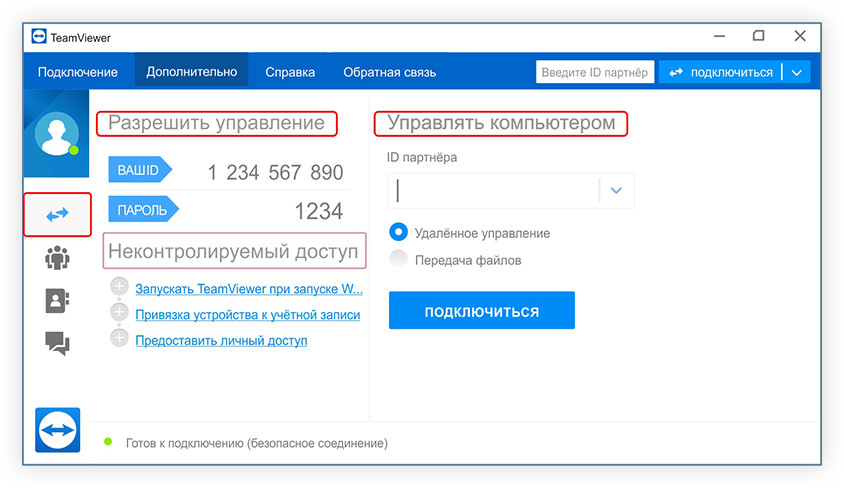This screenshot has height=488, width=844.
Task: Click the large ПОДКЛЮЧИТЬСЯ button
Action: click(482, 310)
